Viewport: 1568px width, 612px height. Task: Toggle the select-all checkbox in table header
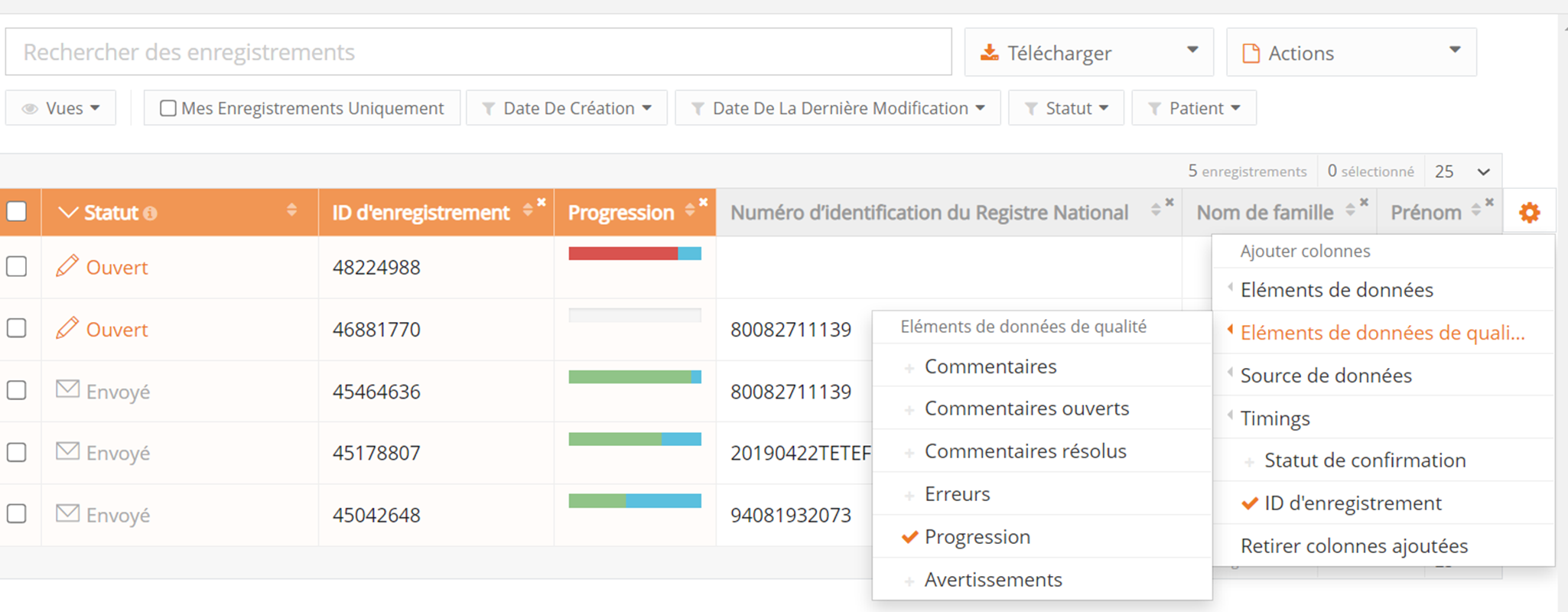pos(17,212)
